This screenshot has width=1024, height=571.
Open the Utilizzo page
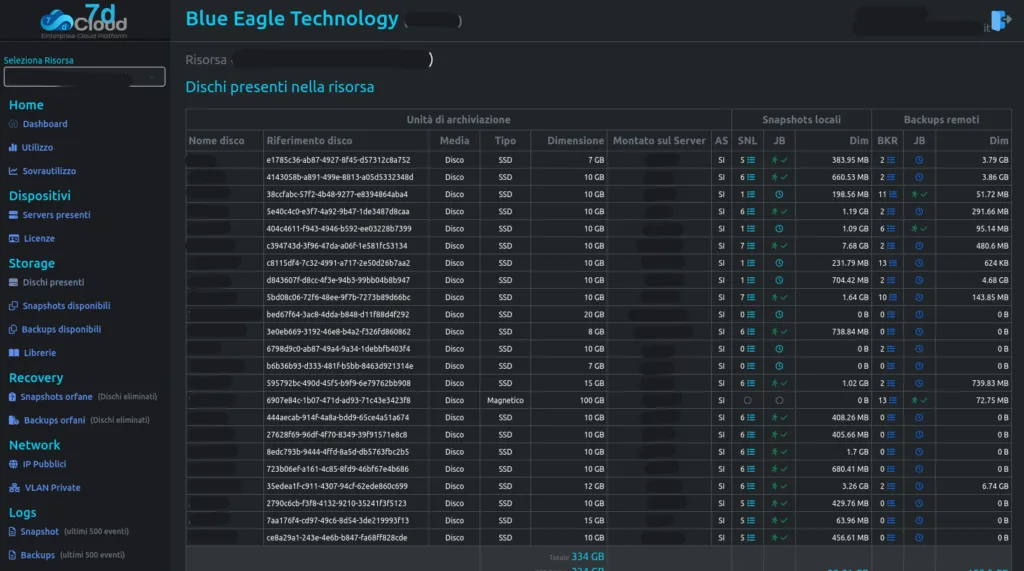[37, 148]
